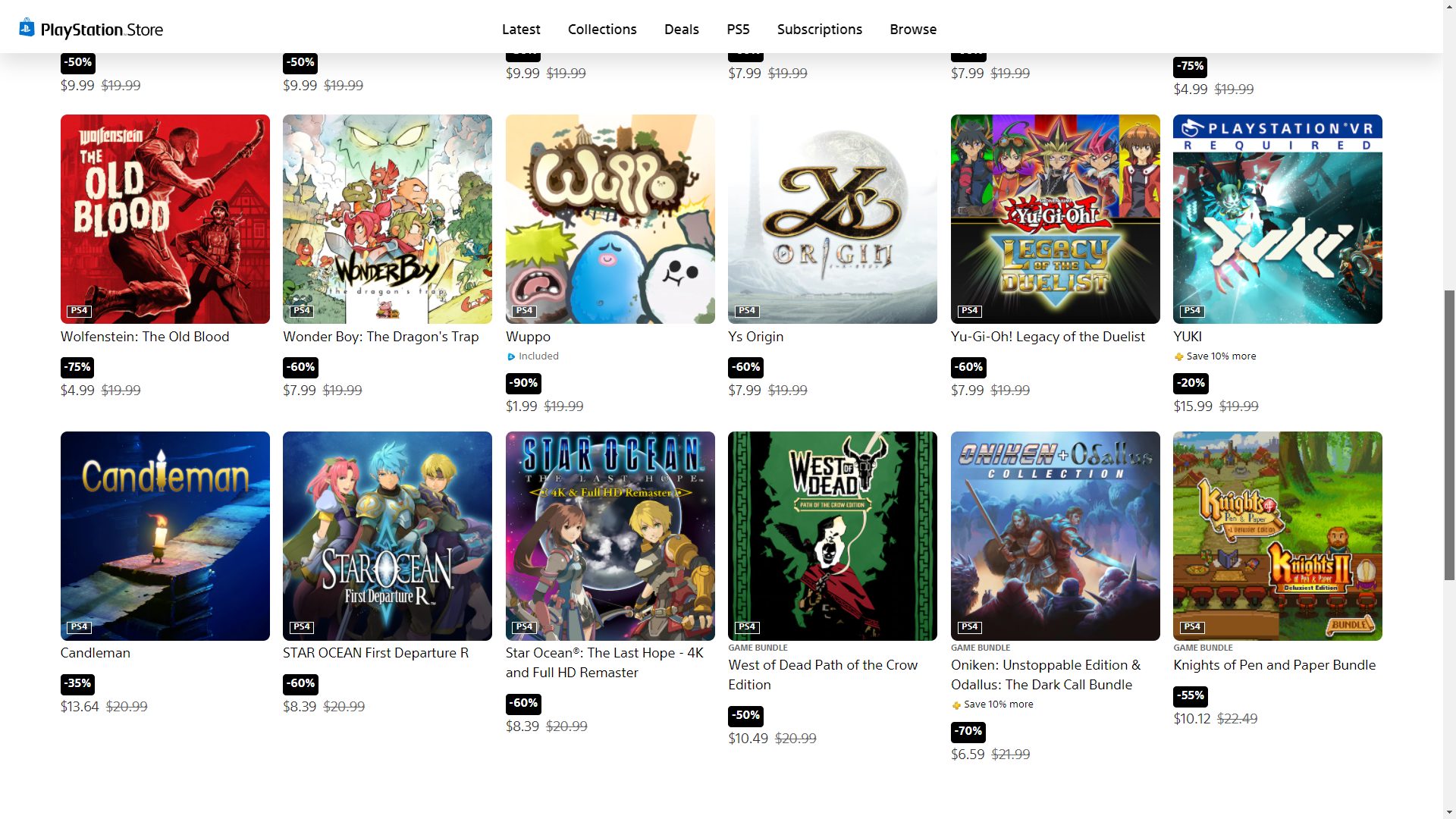Click the page vertical scrollbar thumb
1456x819 pixels.
tap(1449, 435)
